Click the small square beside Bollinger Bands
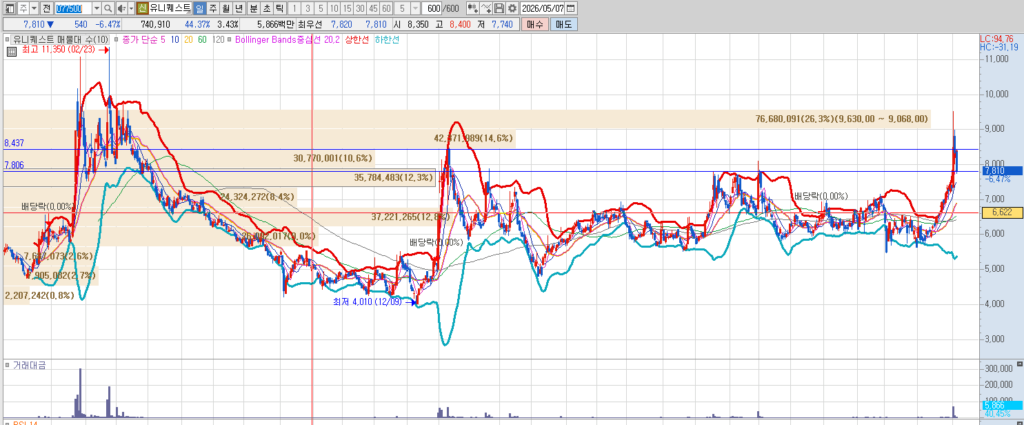Viewport: 1024px width, 425px height. (x=229, y=39)
